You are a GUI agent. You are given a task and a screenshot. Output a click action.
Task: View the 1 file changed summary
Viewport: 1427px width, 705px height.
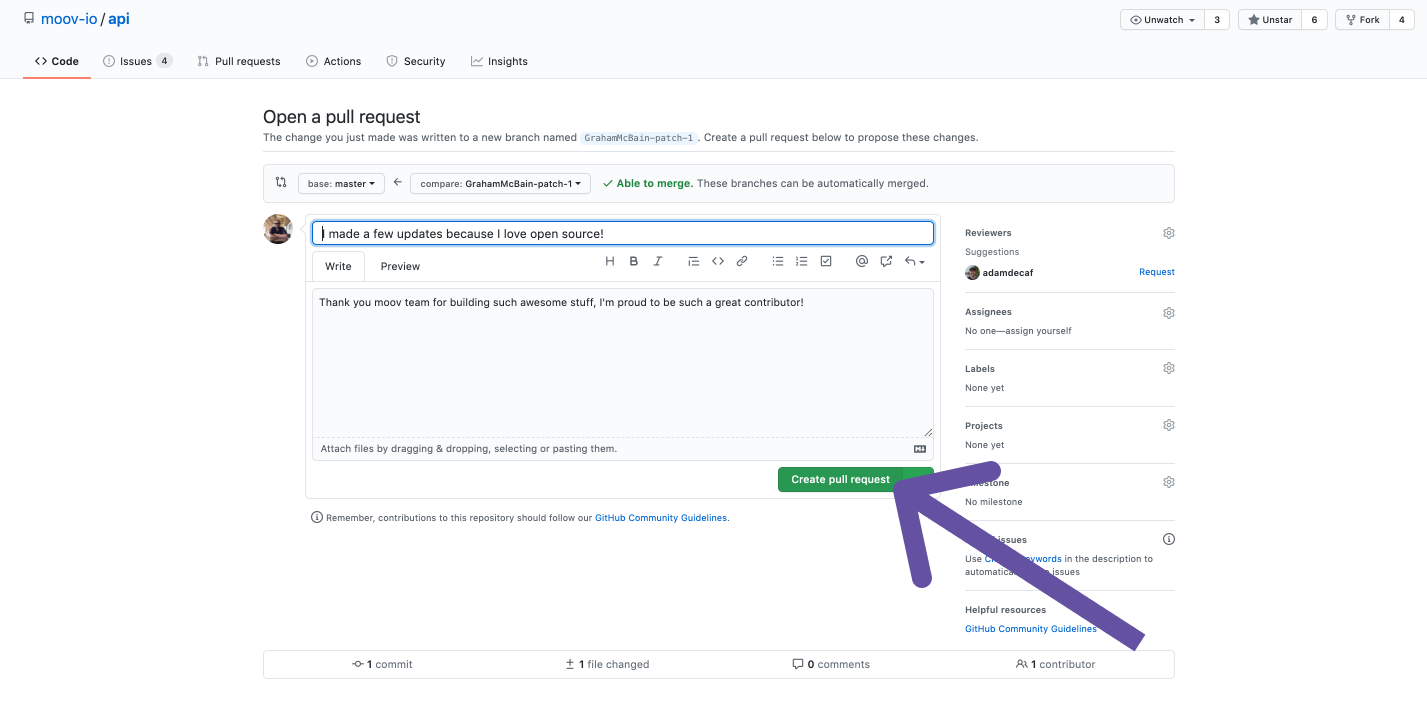point(607,664)
